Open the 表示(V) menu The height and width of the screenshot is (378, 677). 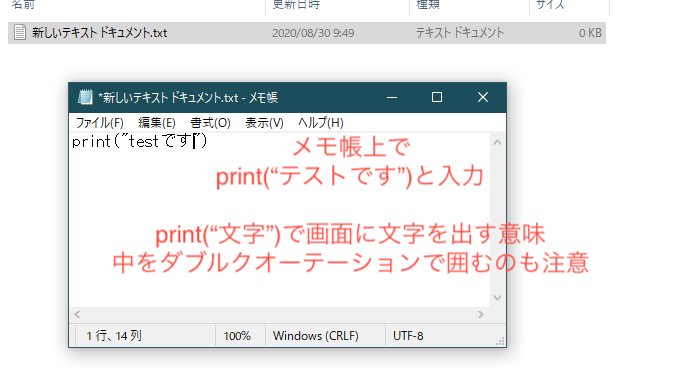pyautogui.click(x=264, y=123)
